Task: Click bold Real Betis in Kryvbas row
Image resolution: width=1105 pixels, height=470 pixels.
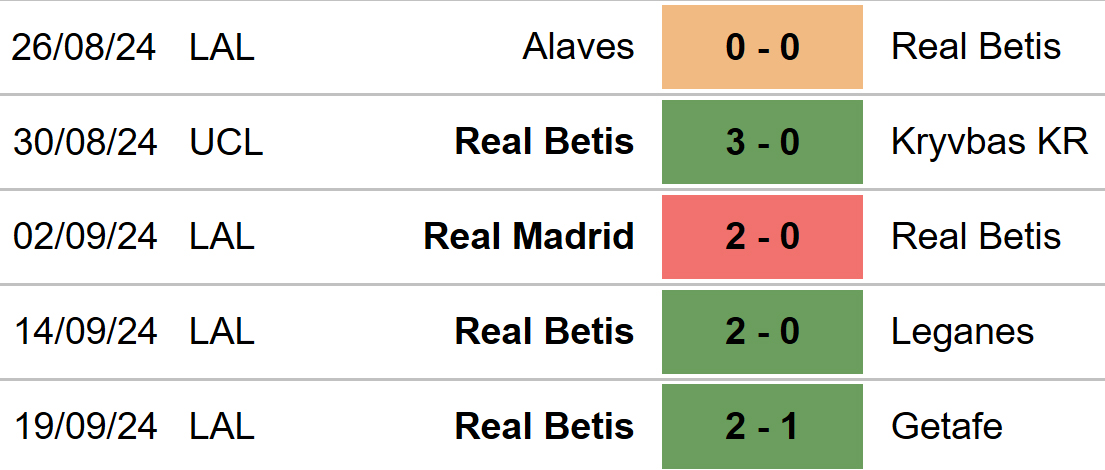Action: click(x=544, y=142)
